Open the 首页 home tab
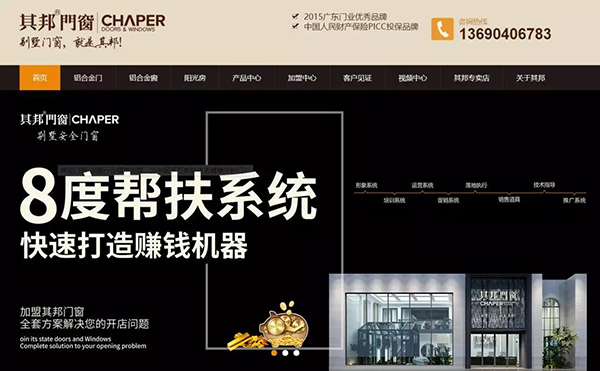This screenshot has width=600, height=371. (40, 78)
